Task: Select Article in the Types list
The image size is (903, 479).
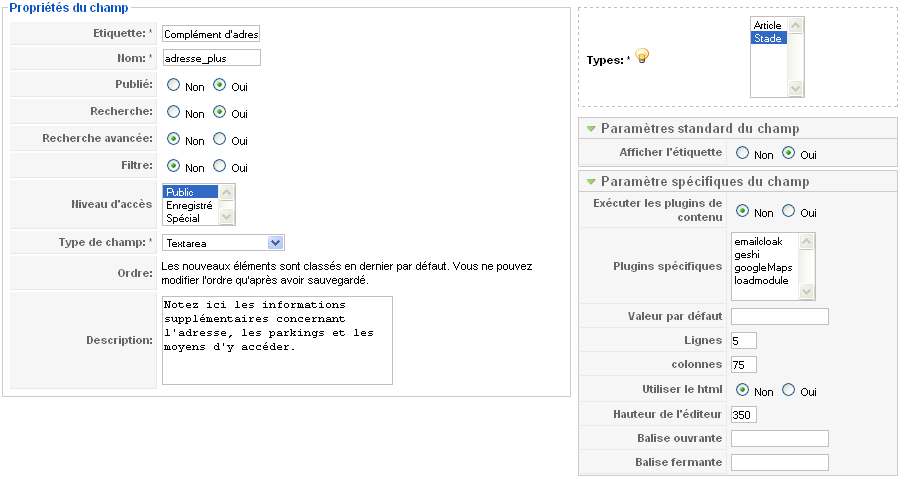Action: tap(768, 25)
